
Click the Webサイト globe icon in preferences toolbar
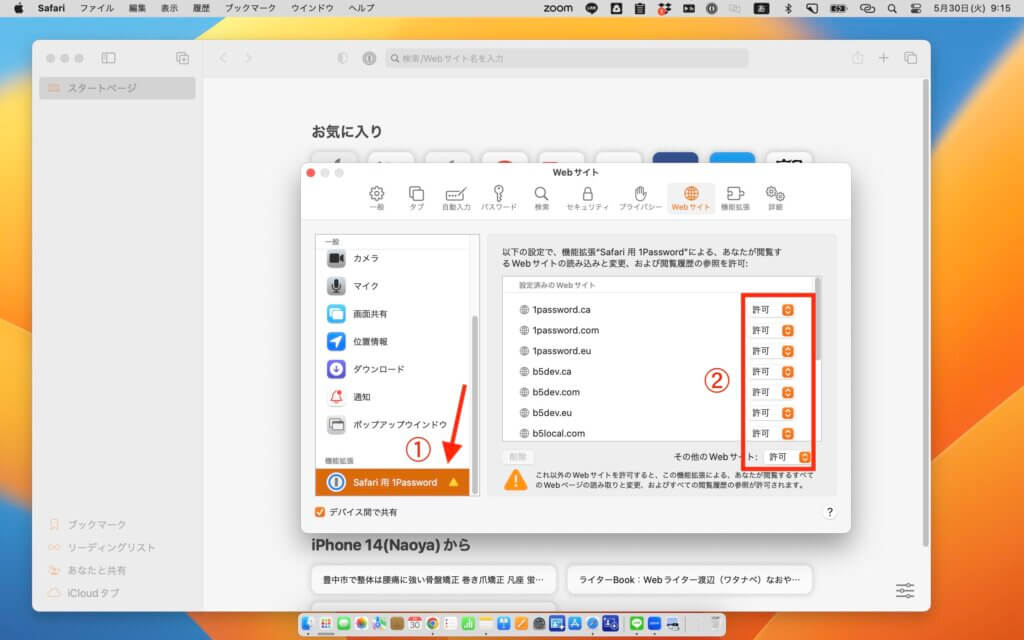pyautogui.click(x=691, y=193)
